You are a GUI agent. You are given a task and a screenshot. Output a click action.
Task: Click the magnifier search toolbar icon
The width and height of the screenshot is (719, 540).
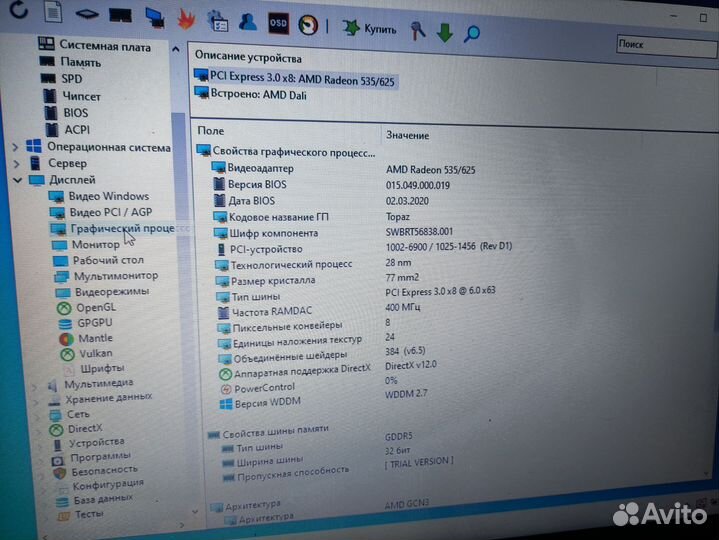[471, 34]
